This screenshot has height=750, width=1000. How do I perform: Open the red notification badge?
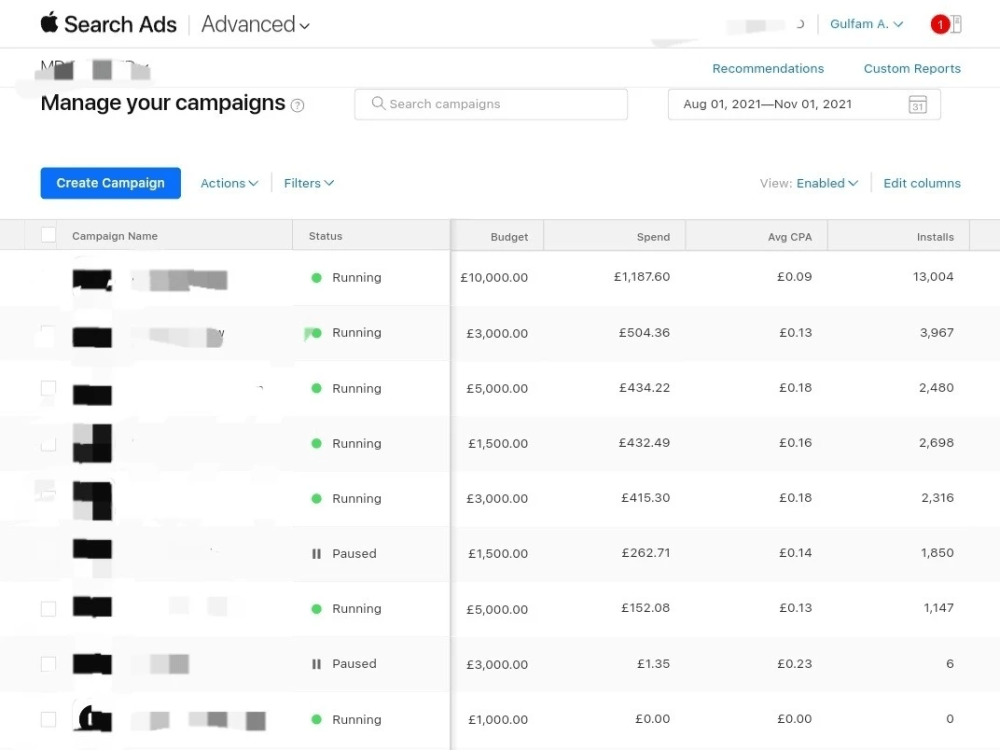click(x=939, y=24)
